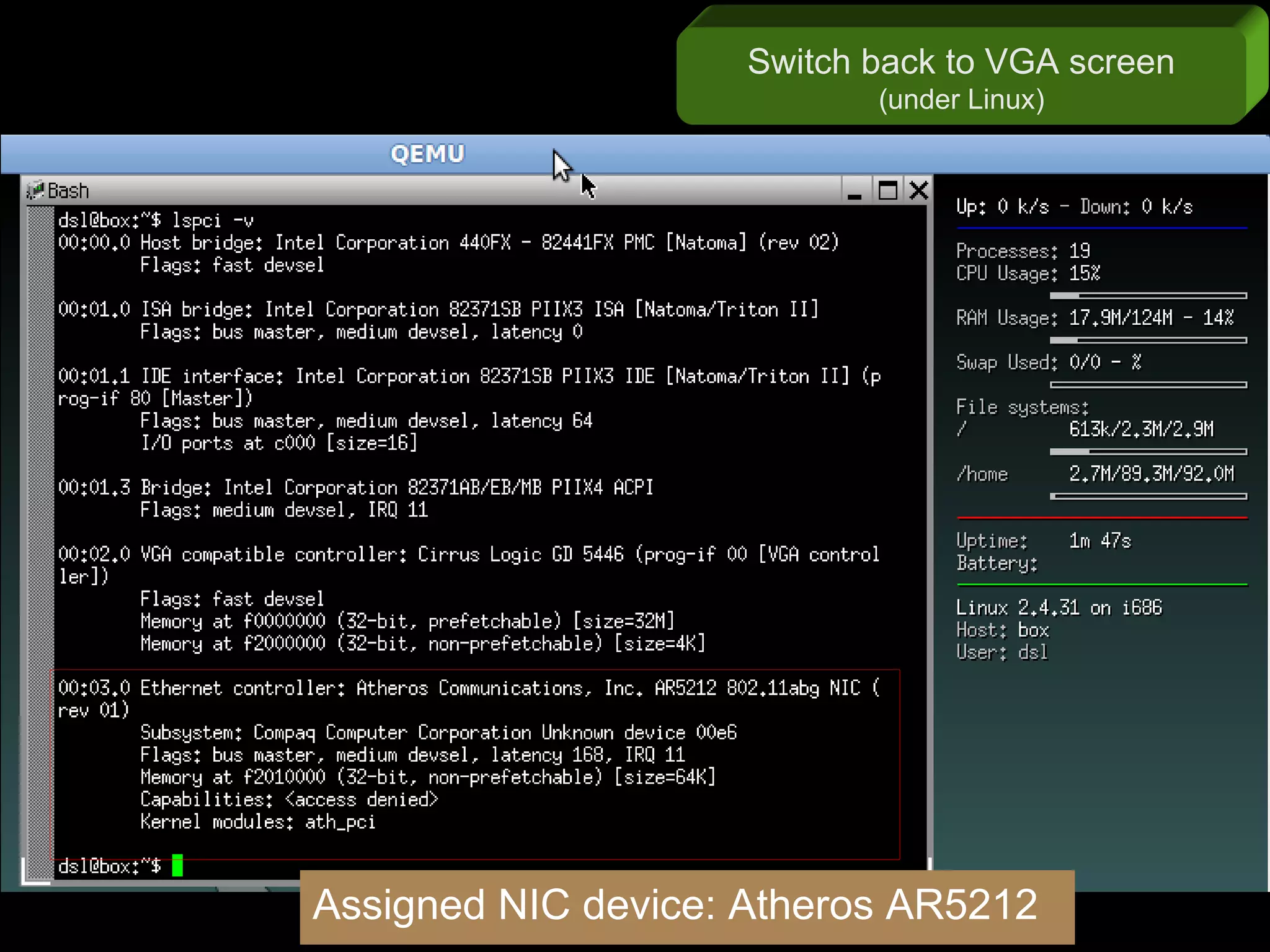Click 'Battery:' label

997,563
